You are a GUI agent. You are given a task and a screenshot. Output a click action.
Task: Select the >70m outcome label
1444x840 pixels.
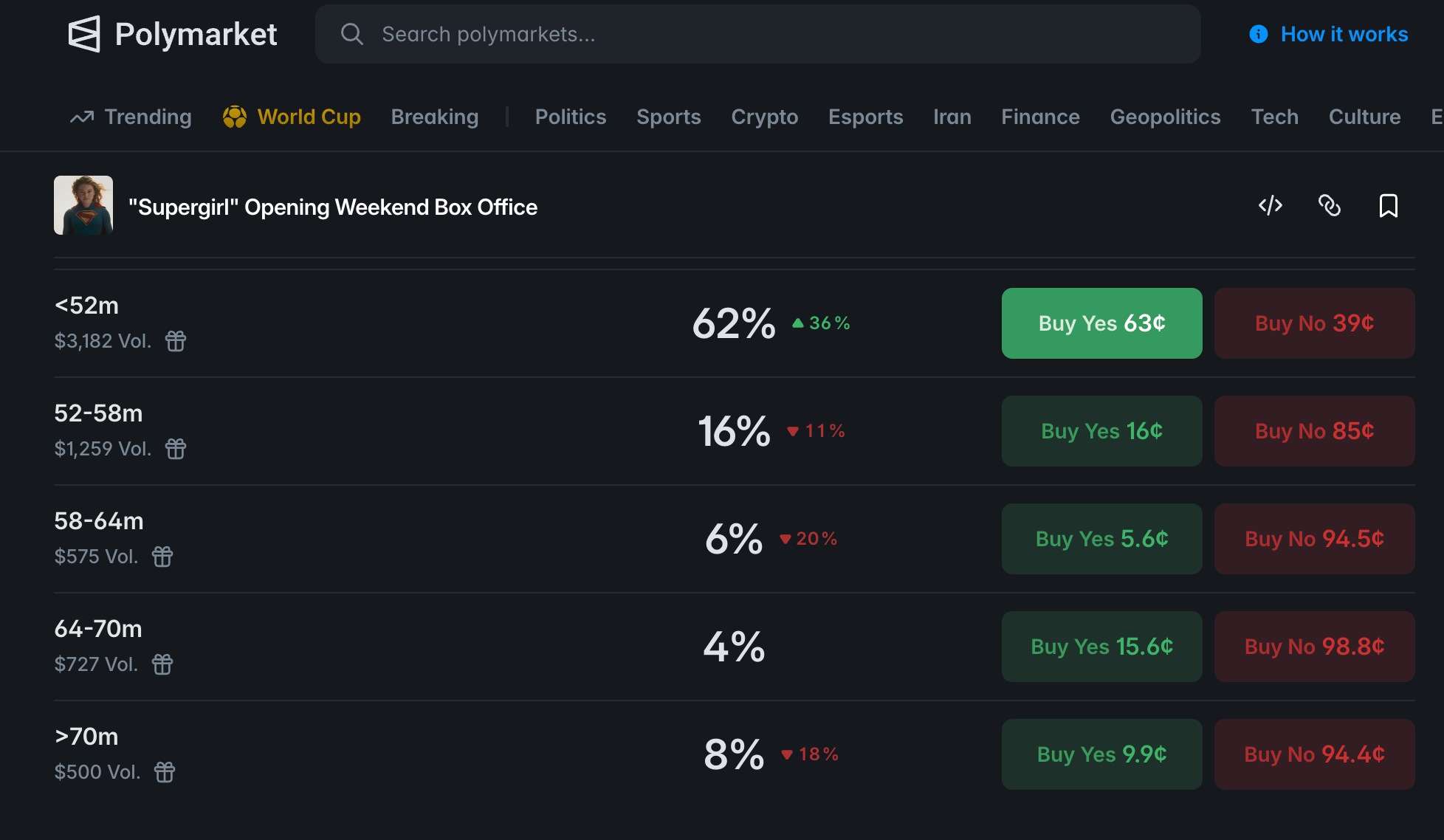(x=86, y=737)
